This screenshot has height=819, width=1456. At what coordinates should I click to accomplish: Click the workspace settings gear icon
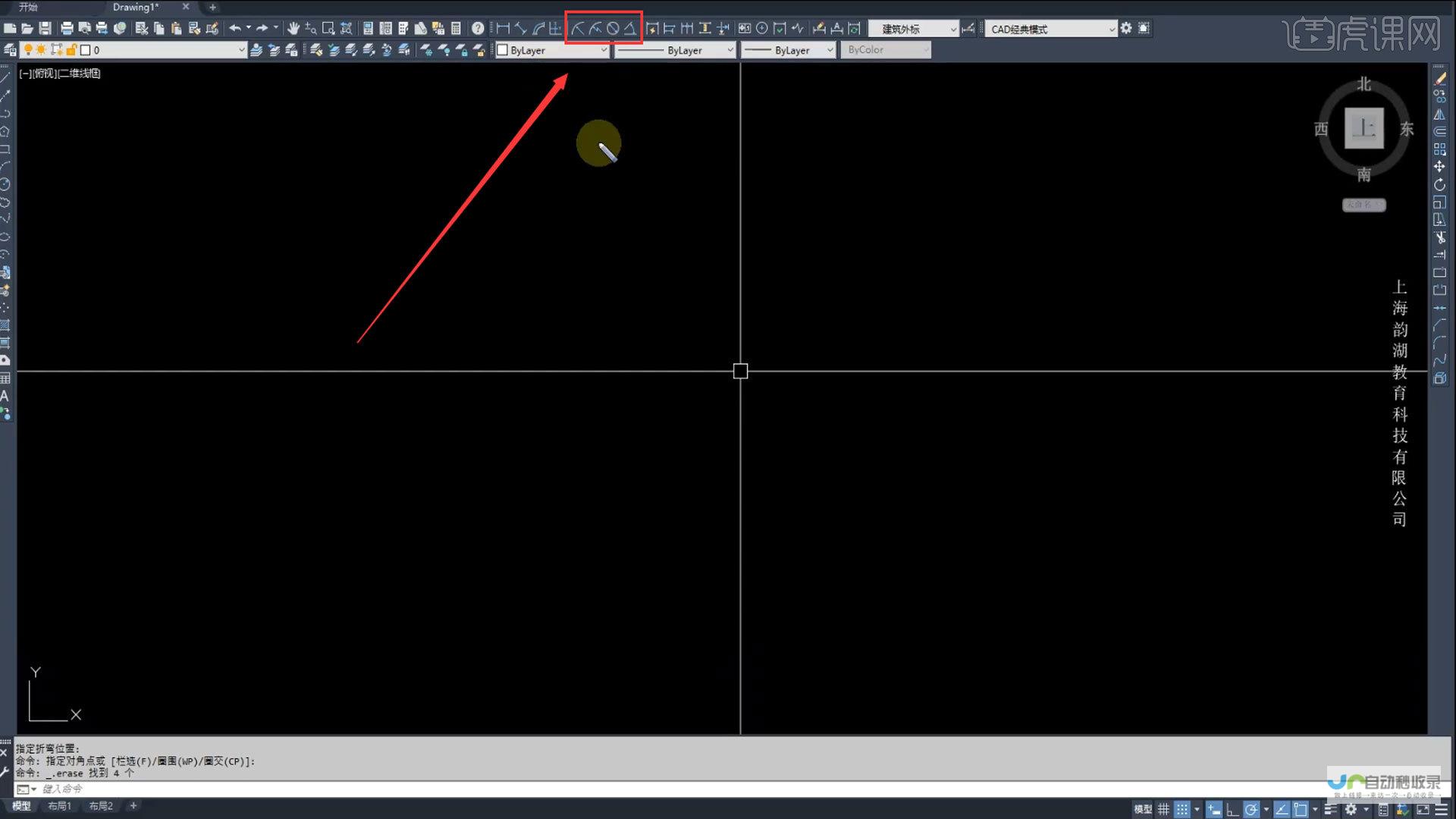click(1126, 28)
